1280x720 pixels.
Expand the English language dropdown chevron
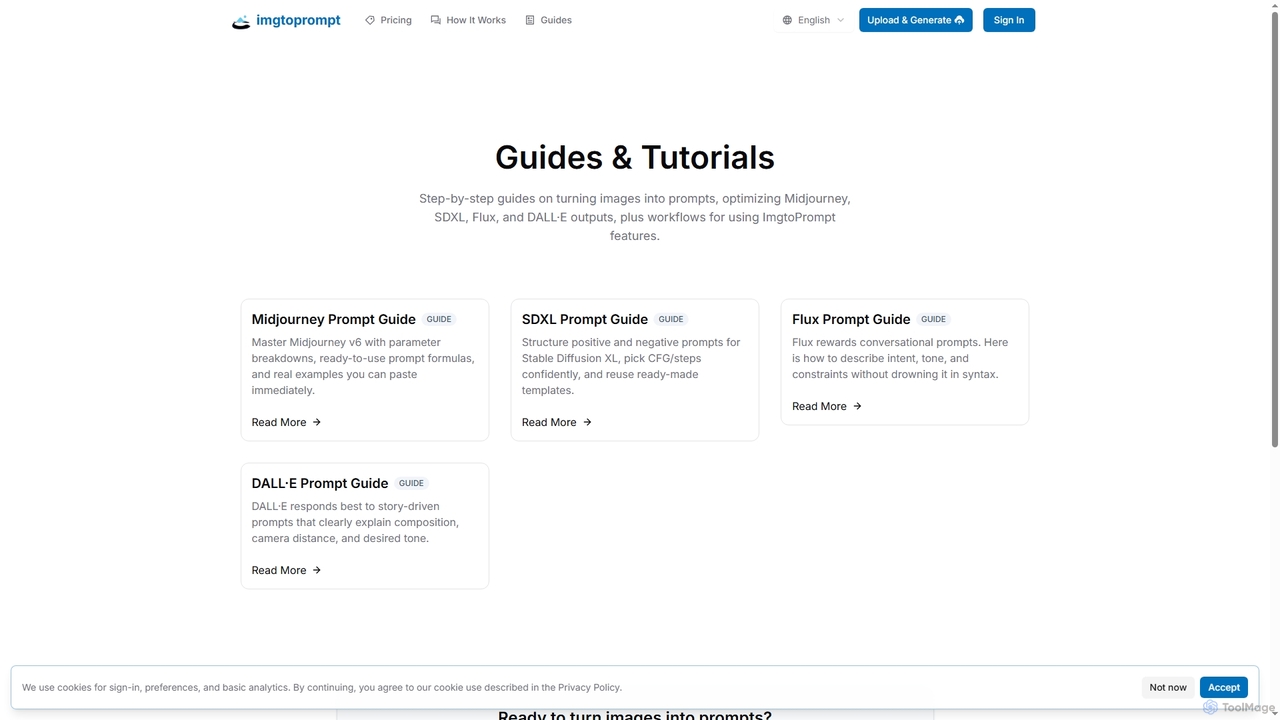[840, 20]
